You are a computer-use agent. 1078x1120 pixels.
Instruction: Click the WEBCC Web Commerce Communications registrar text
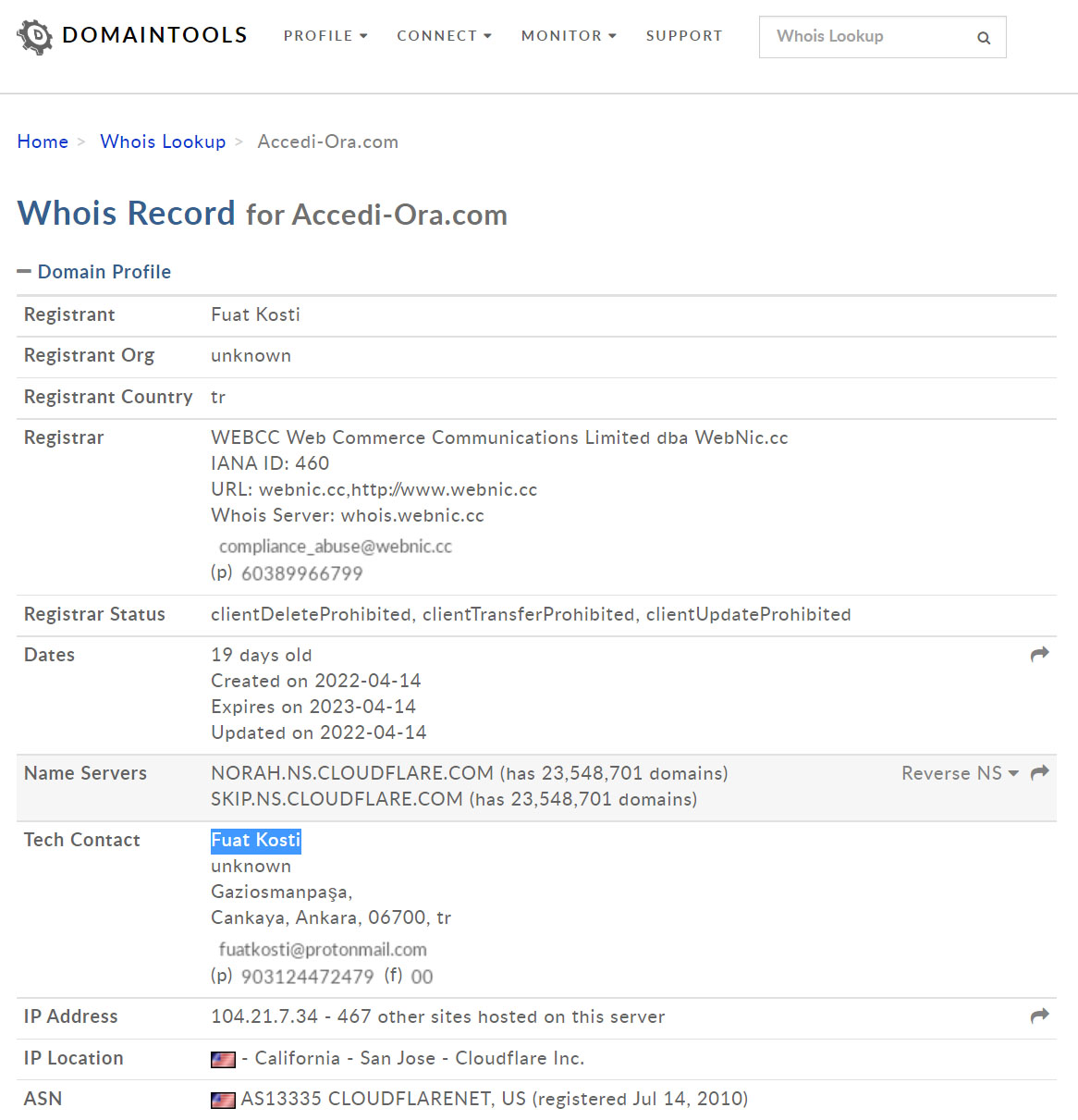[x=499, y=437]
